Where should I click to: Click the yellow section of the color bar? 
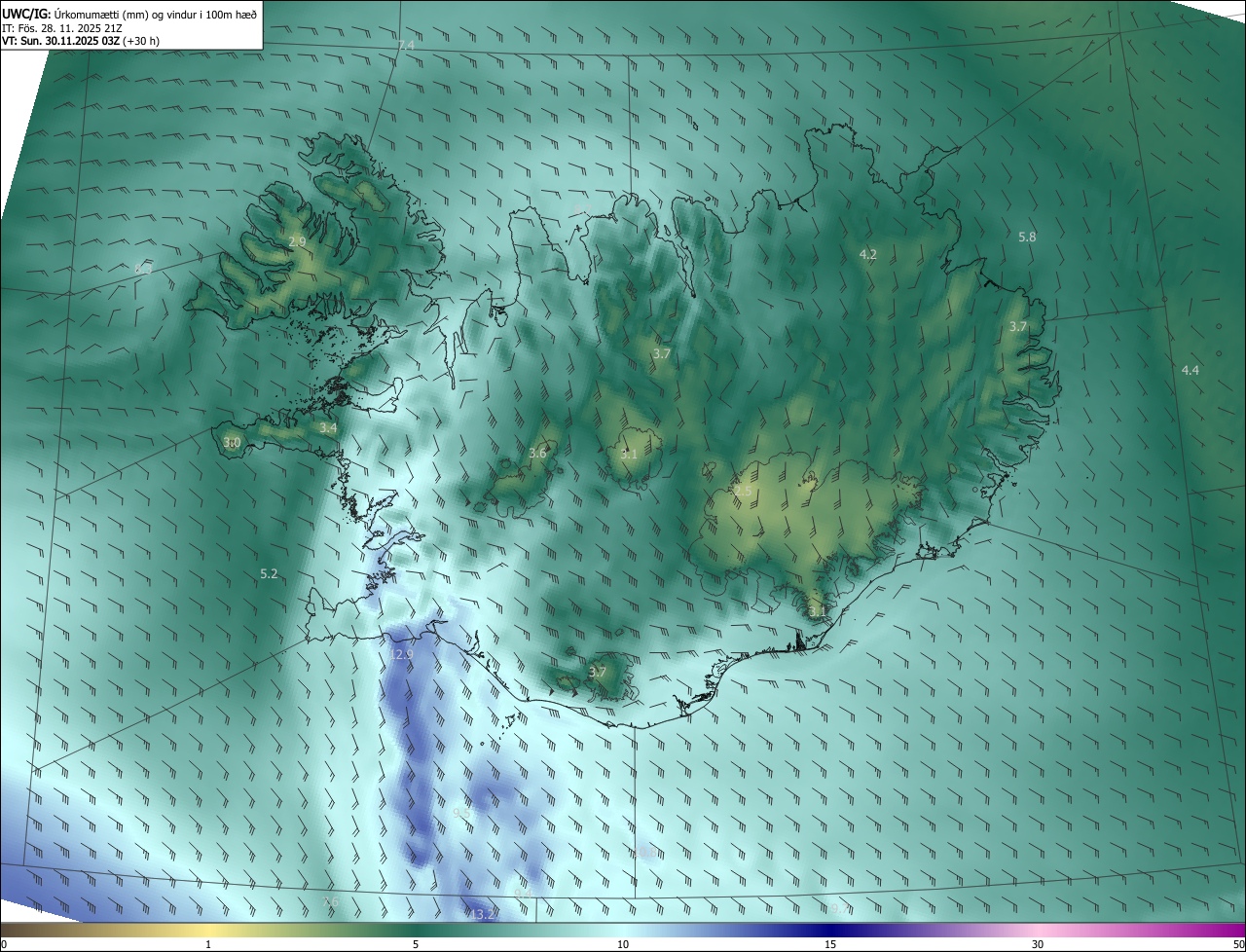208,930
